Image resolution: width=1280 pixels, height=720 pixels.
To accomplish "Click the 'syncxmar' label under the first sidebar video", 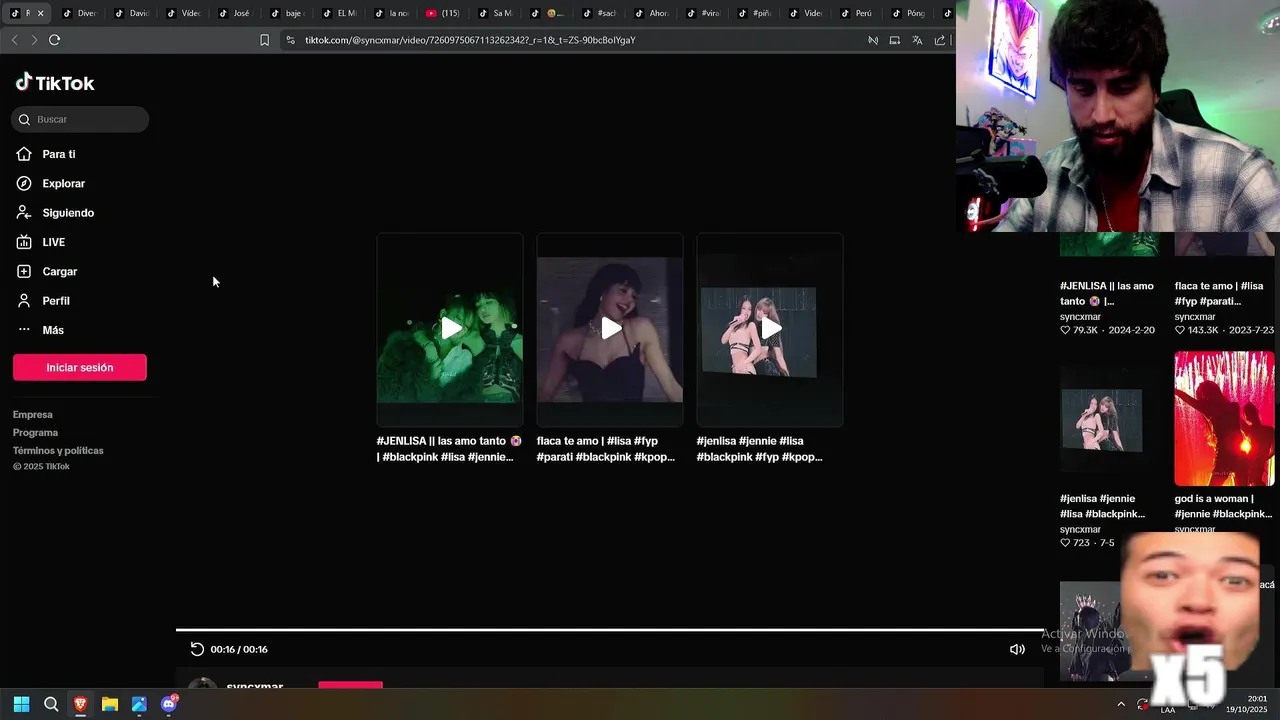I will pos(1080,317).
